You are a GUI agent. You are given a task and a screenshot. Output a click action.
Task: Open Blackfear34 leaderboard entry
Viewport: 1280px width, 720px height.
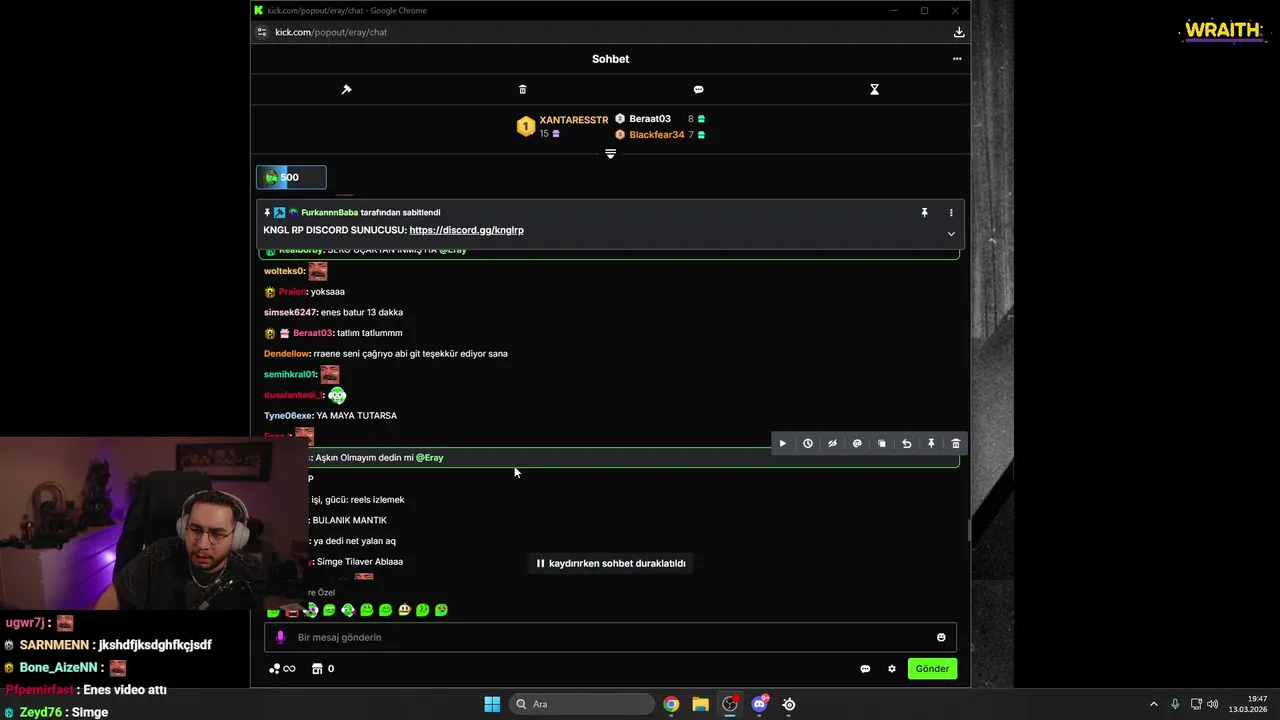[657, 135]
